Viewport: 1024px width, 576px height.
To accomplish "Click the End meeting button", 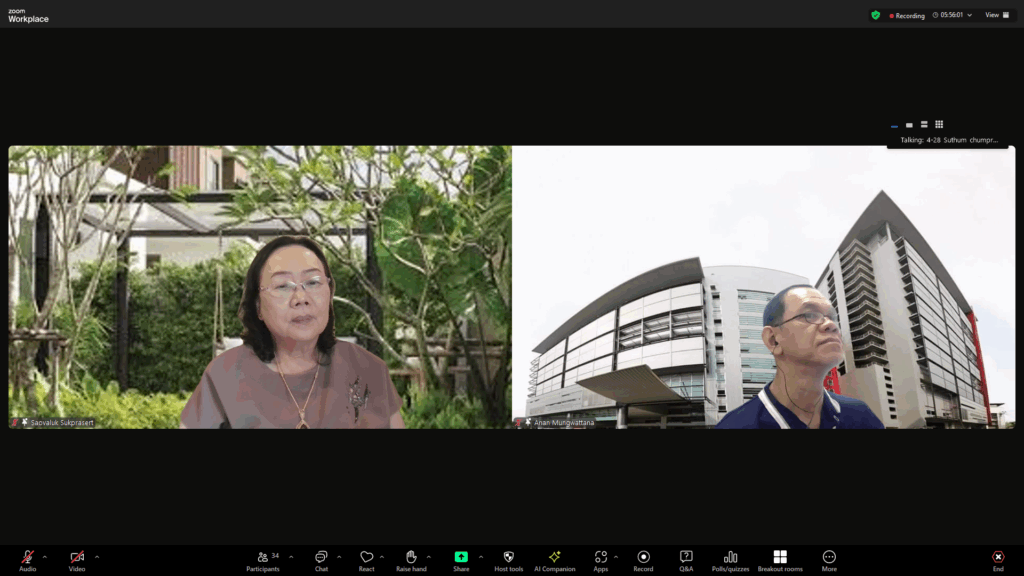I will point(998,560).
